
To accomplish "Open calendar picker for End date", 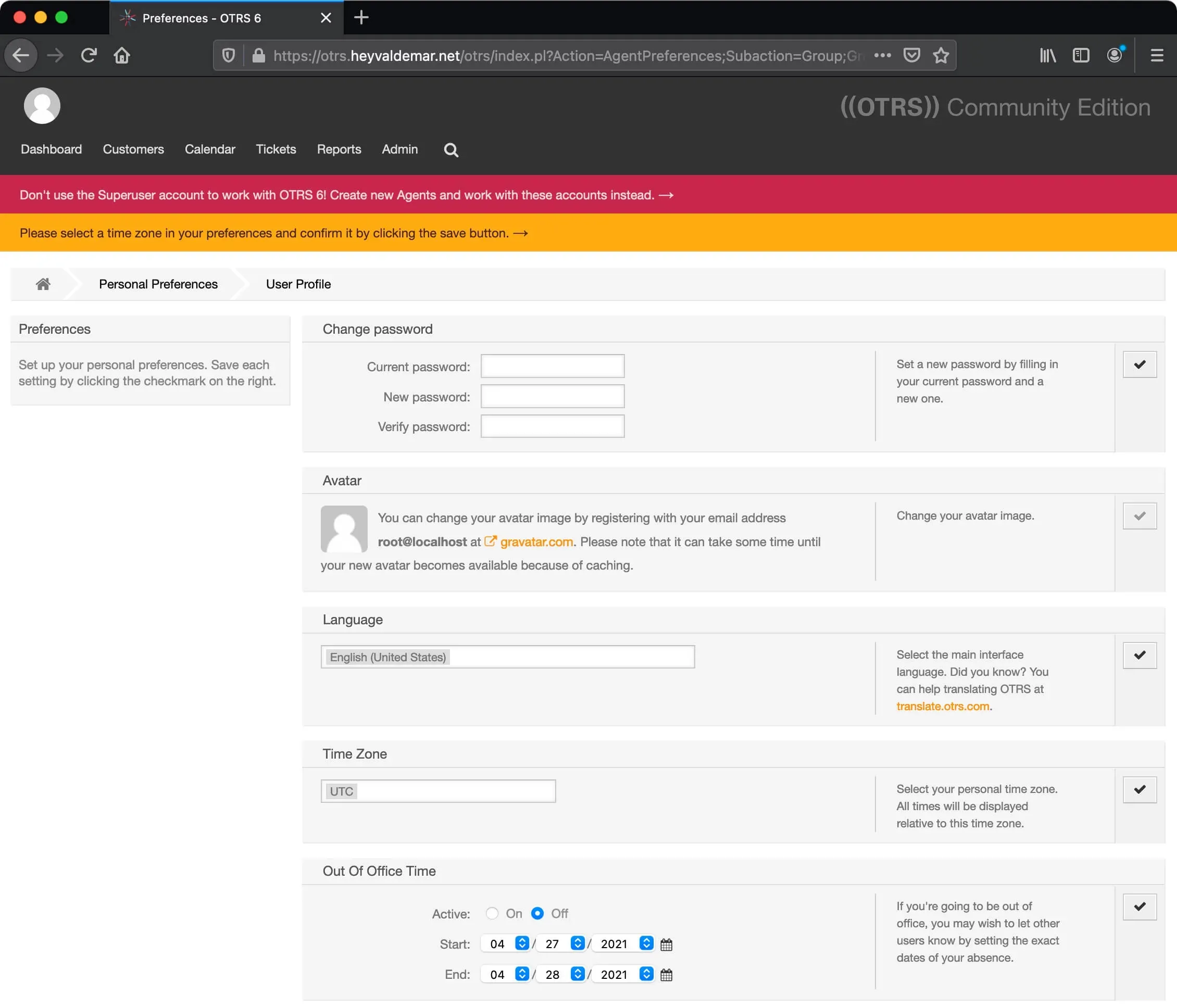I will (666, 975).
